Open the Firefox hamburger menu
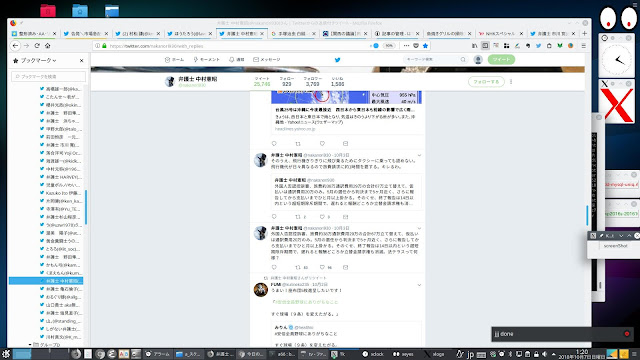This screenshot has width=640, height=360. click(x=584, y=46)
